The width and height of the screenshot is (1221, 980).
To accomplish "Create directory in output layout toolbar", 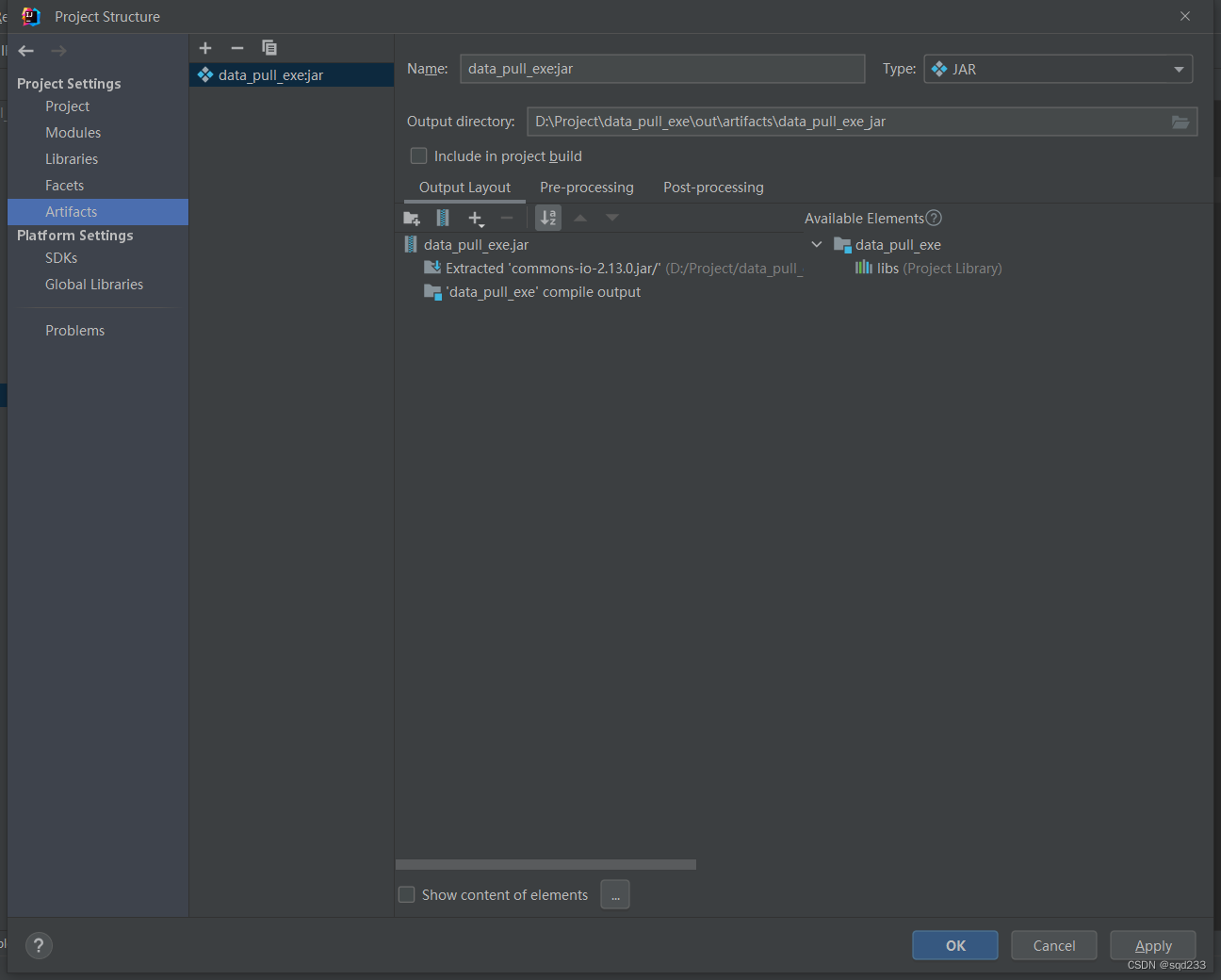I will coord(412,218).
